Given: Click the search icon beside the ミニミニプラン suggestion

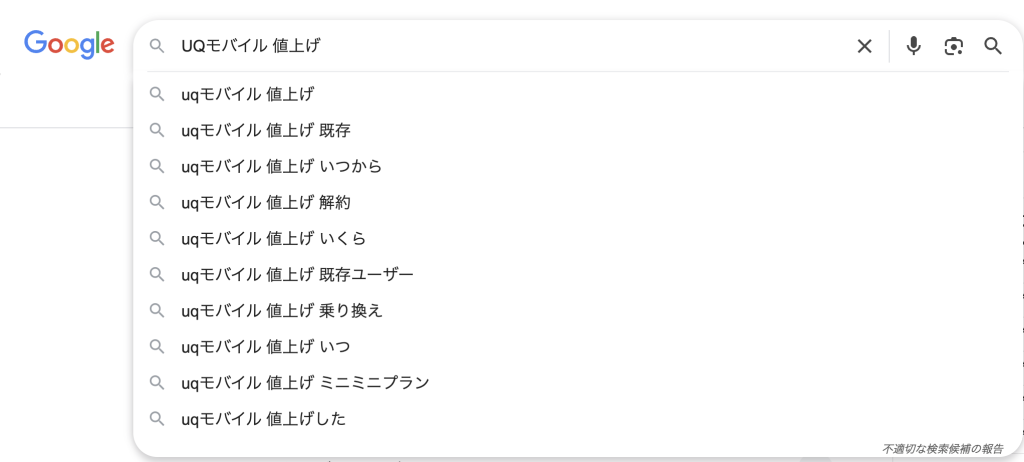Looking at the screenshot, I should coord(157,382).
